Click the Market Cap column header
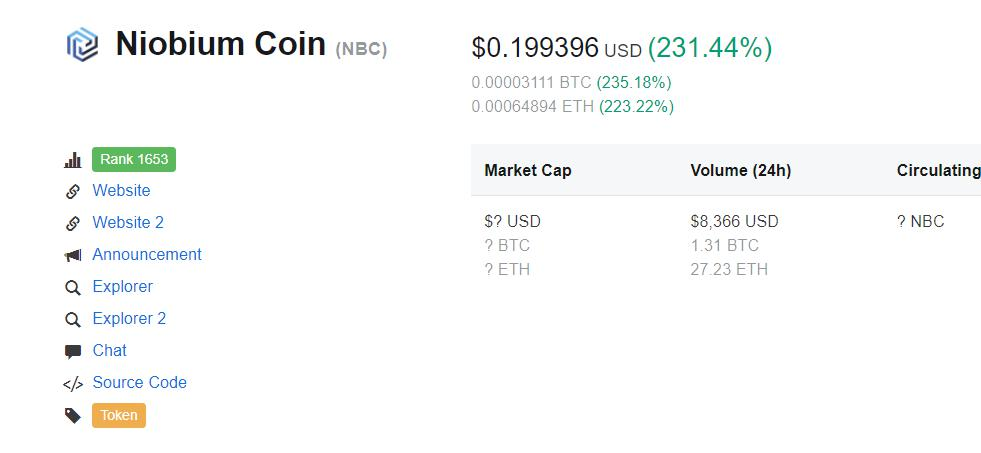 coord(528,171)
